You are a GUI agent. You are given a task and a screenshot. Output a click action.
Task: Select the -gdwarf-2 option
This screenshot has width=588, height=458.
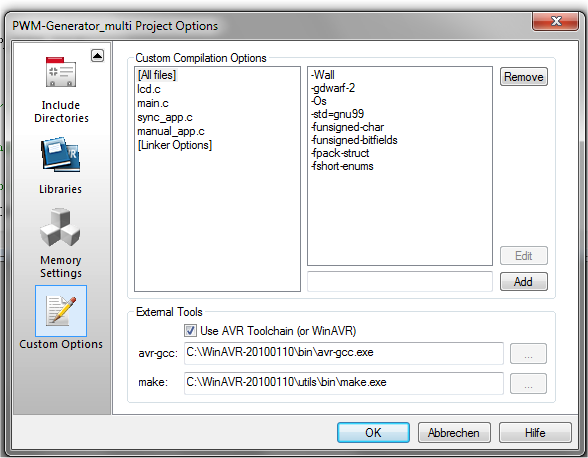tap(333, 88)
